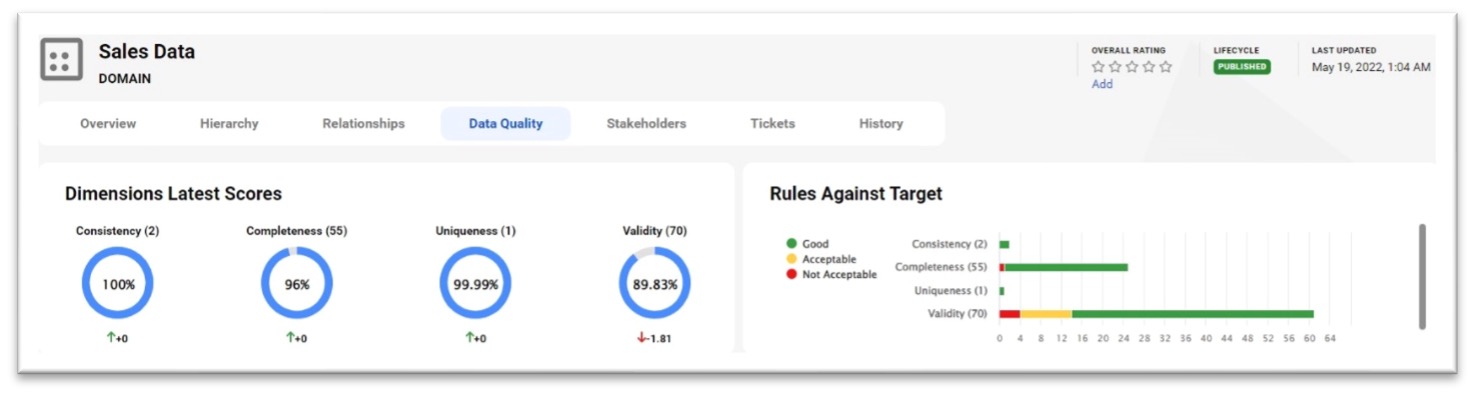
Task: Click the Uniqueness 99.99% donut chart
Action: [x=475, y=284]
